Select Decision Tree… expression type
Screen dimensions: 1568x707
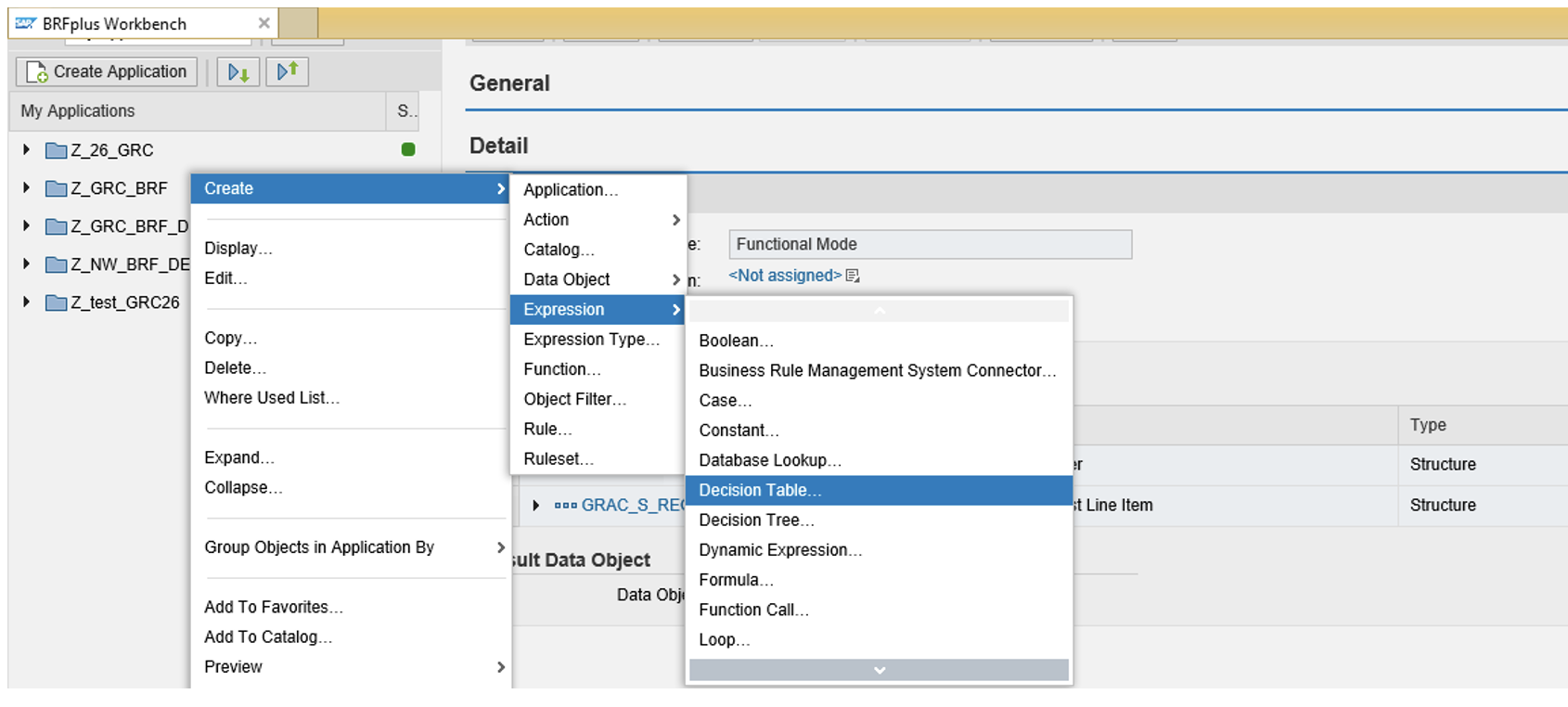tap(879, 521)
